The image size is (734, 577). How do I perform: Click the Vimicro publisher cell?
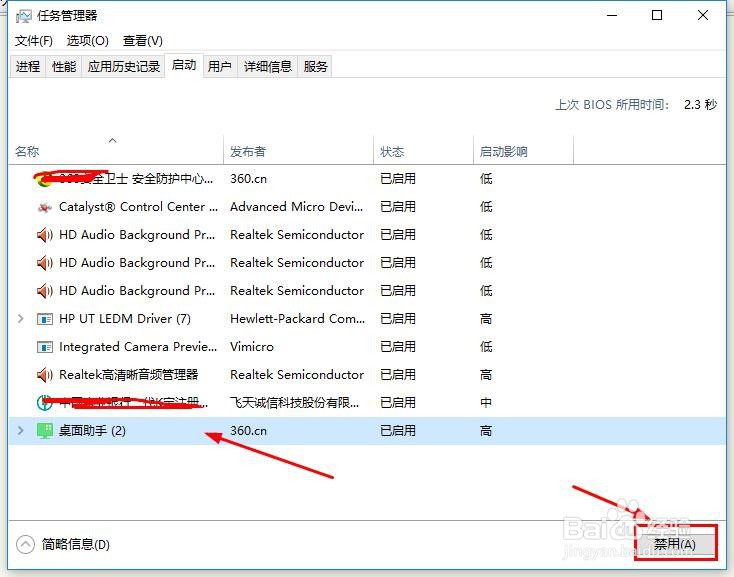252,347
